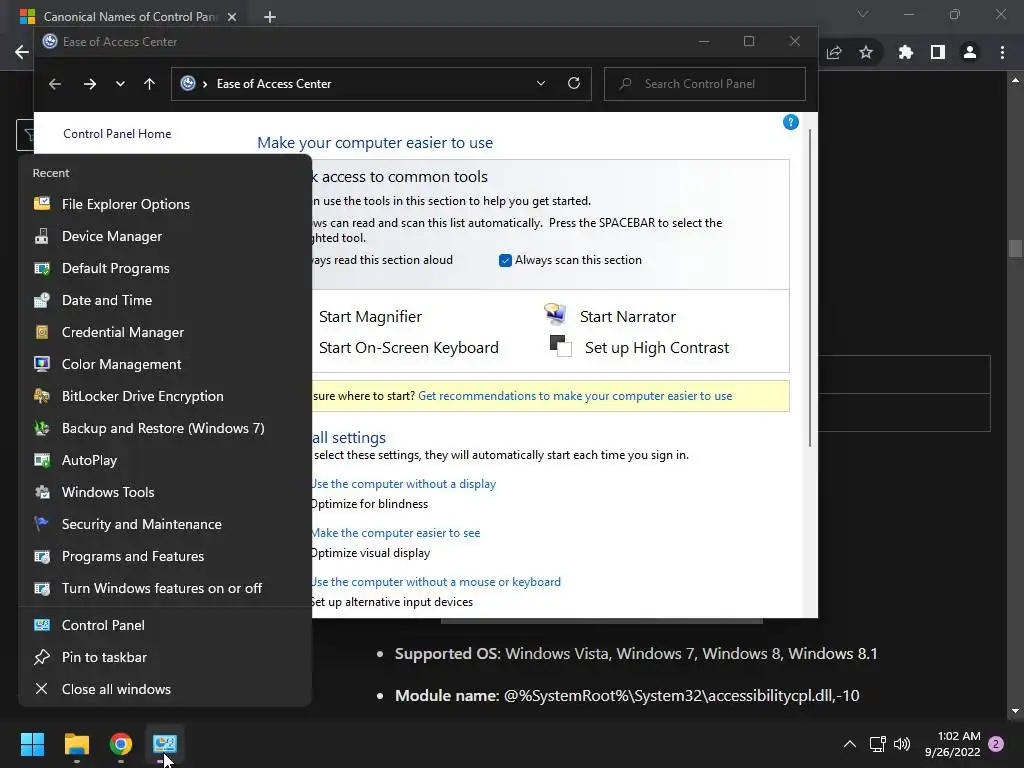
Task: Click the BitLocker Drive Encryption icon
Action: pos(42,396)
